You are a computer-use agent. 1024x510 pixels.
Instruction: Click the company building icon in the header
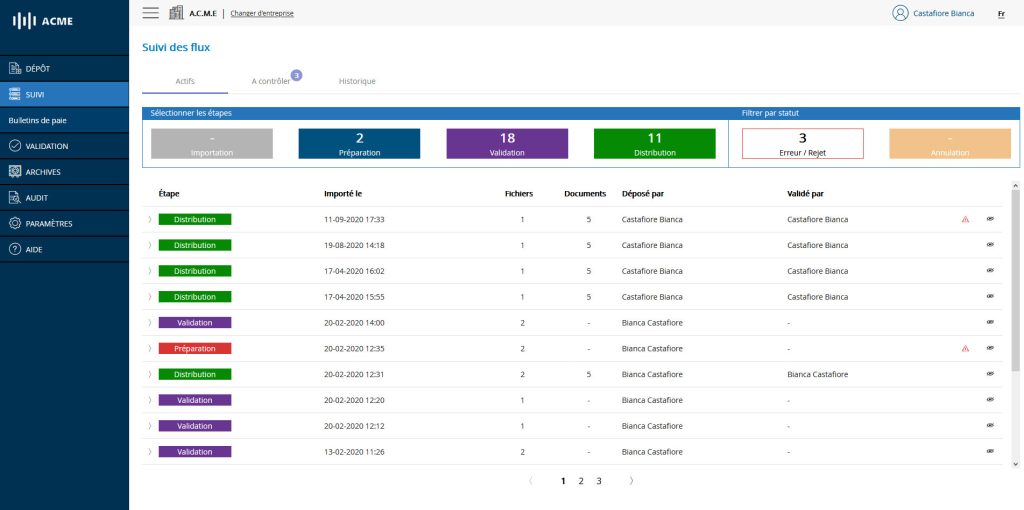[176, 13]
